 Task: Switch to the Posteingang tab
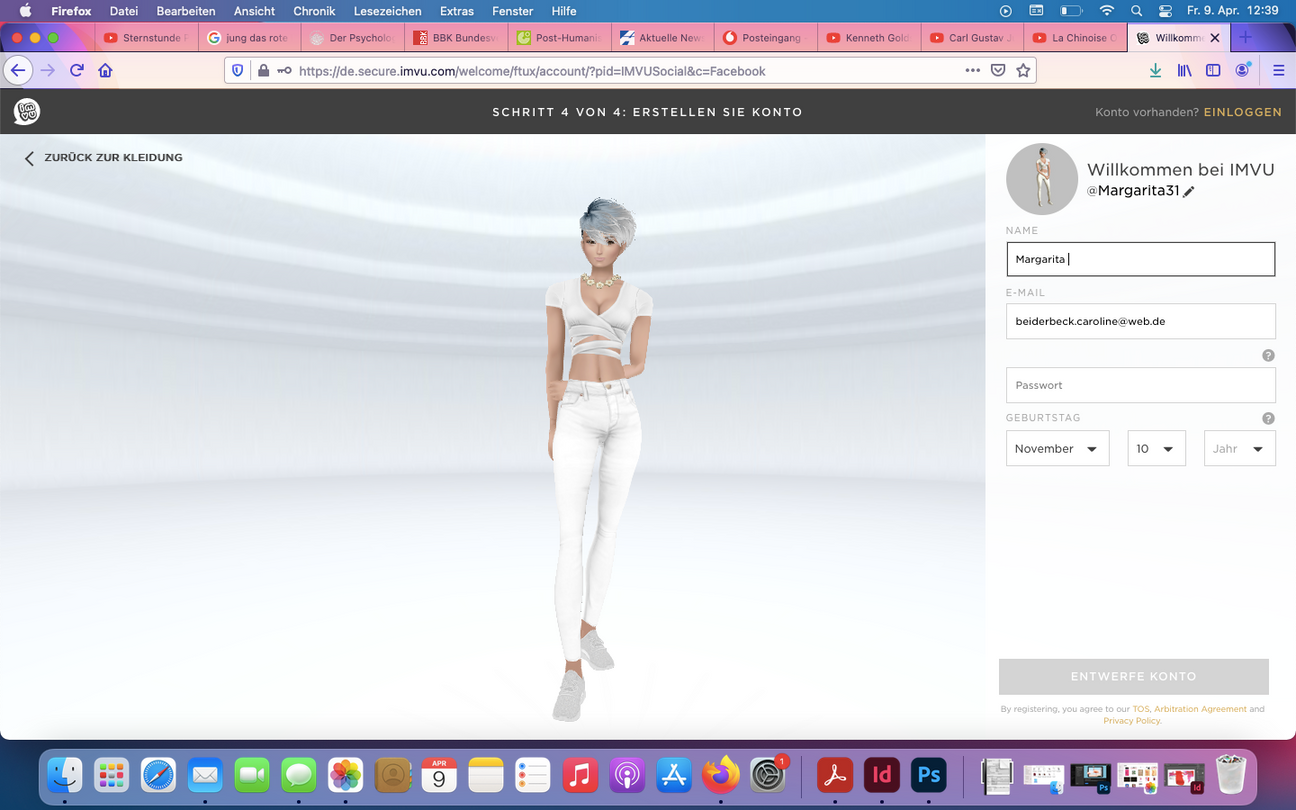766,38
